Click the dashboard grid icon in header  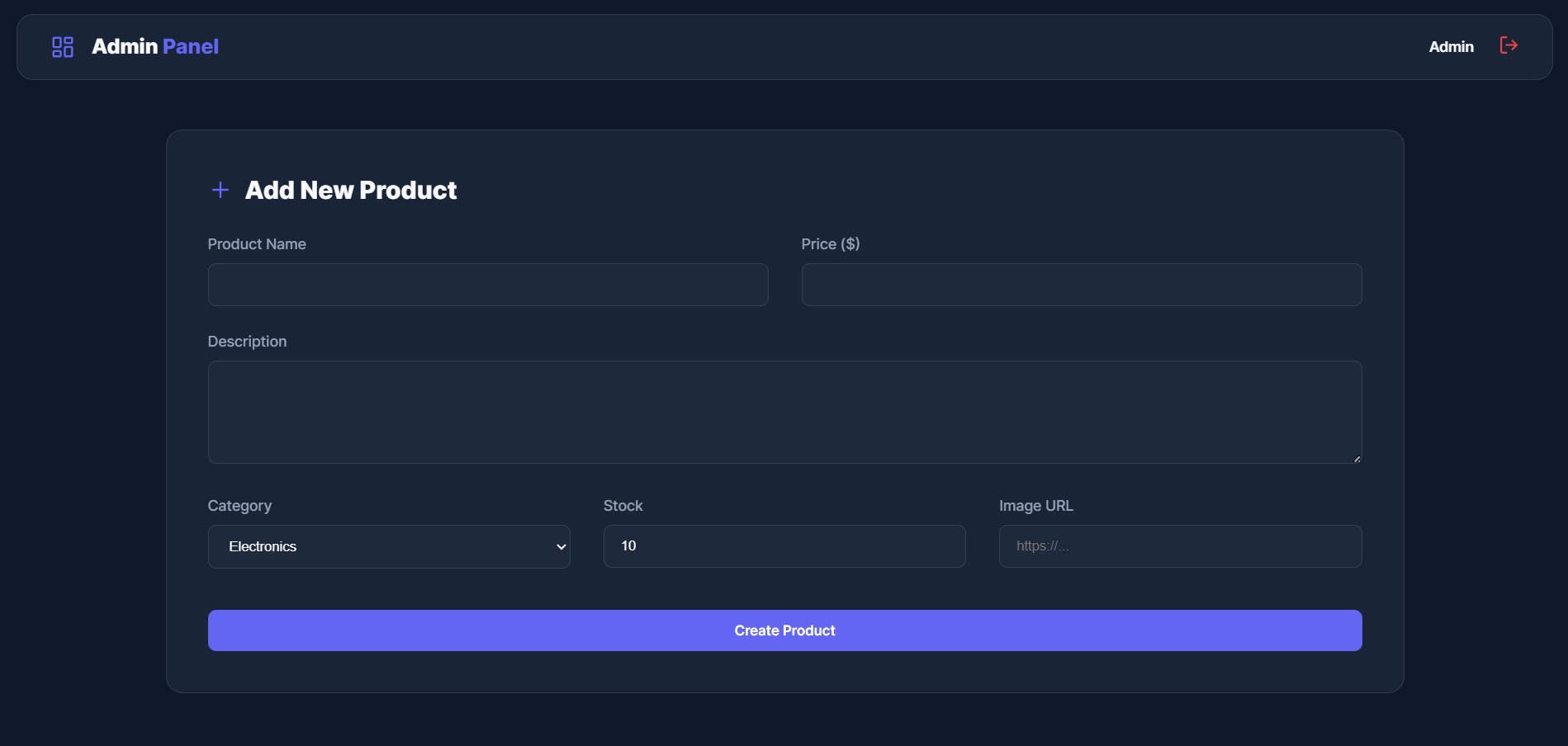(63, 47)
